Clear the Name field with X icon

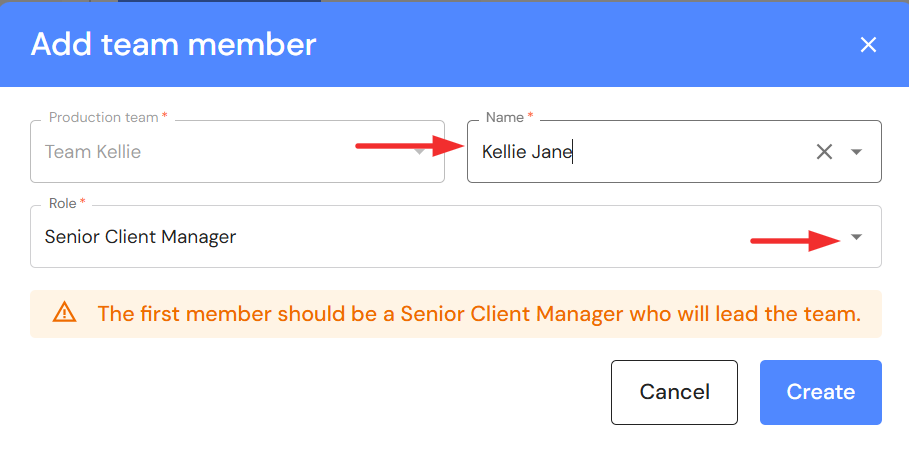(824, 152)
